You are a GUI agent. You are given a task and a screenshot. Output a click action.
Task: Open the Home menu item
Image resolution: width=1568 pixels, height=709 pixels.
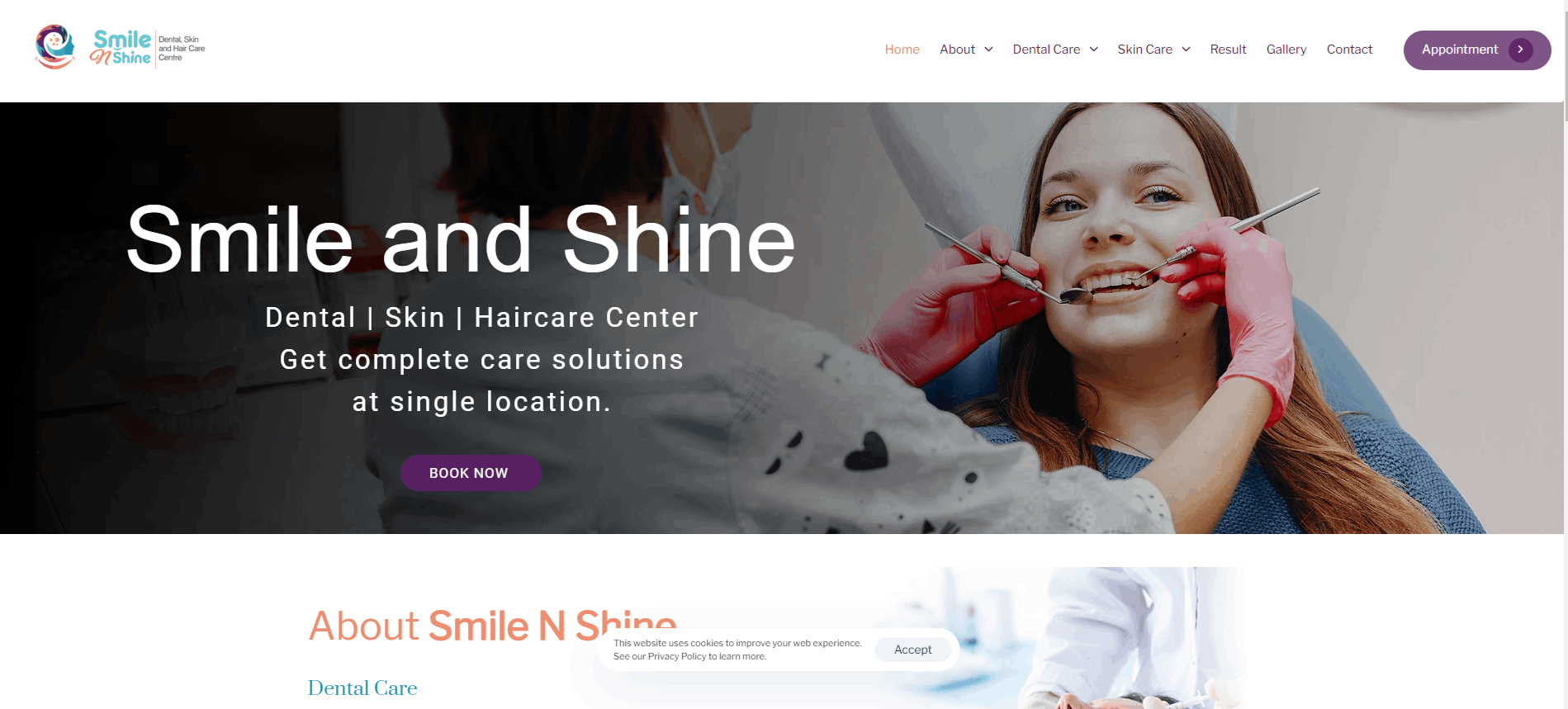pos(902,50)
